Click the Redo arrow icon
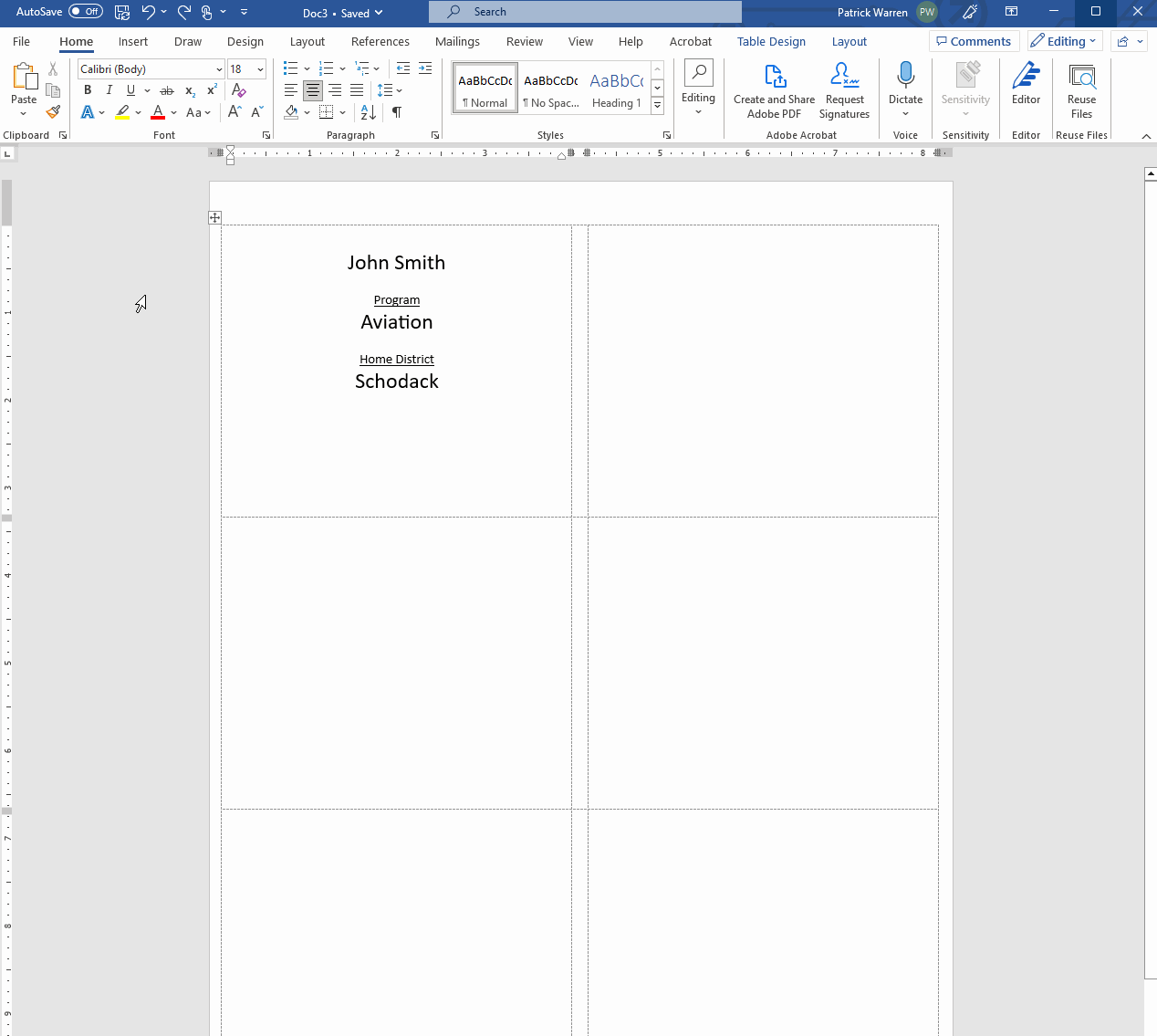Viewport: 1157px width, 1036px height. (x=184, y=12)
